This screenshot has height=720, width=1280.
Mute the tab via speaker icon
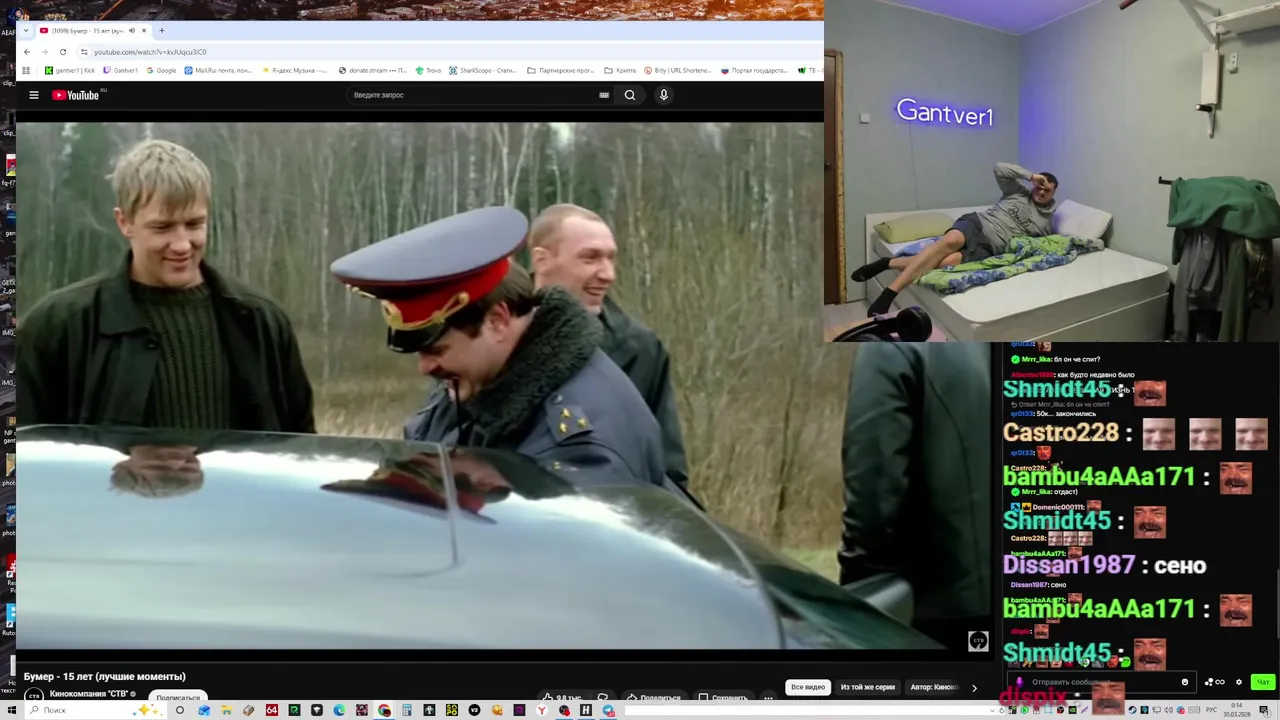click(131, 30)
